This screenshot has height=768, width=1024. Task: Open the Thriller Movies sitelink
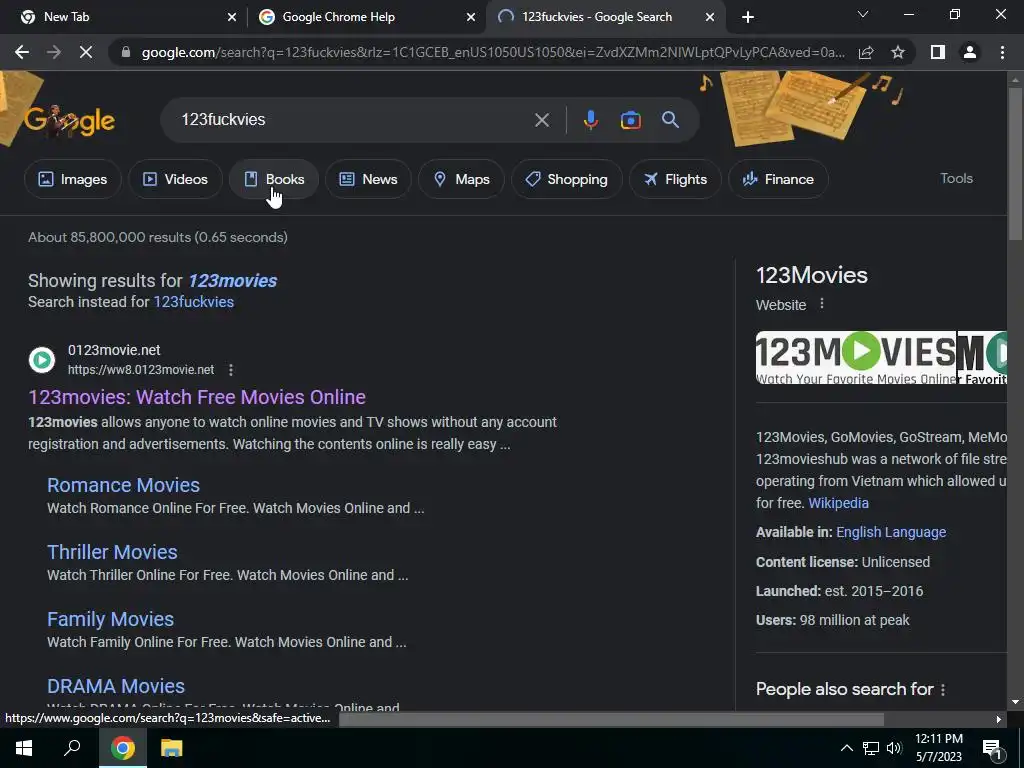[x=112, y=552]
